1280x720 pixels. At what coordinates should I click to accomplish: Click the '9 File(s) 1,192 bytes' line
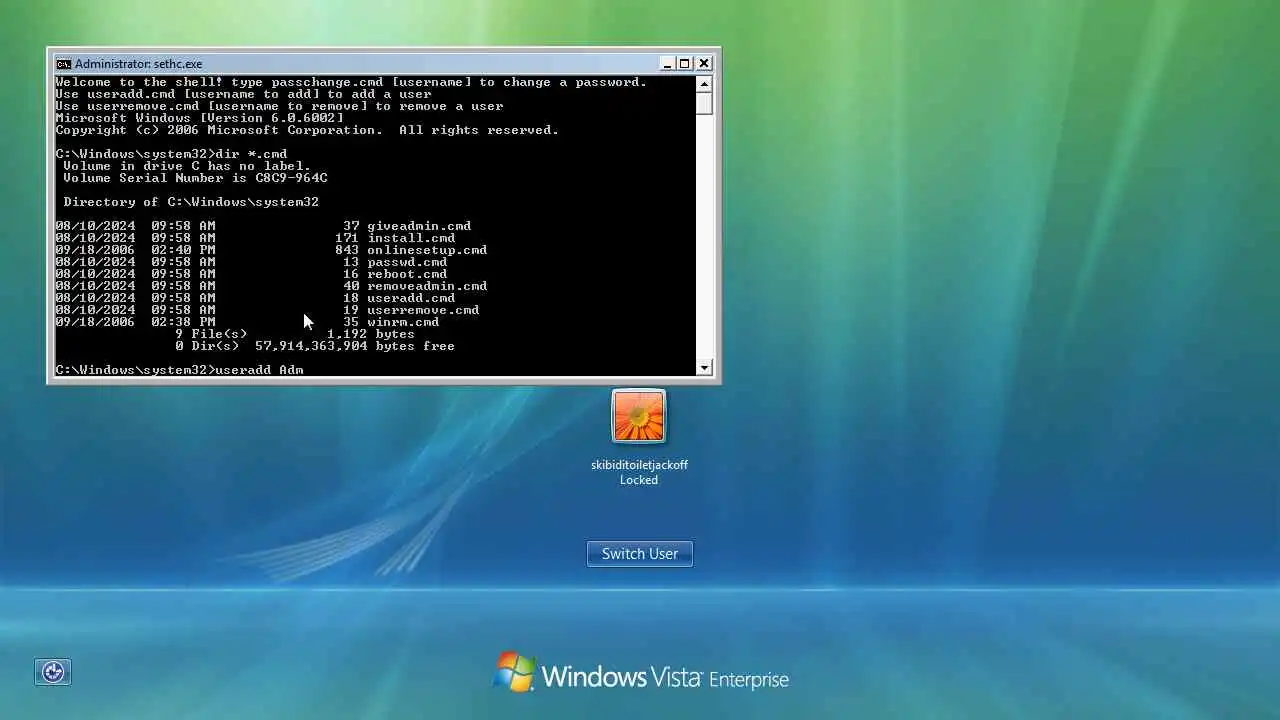295,334
